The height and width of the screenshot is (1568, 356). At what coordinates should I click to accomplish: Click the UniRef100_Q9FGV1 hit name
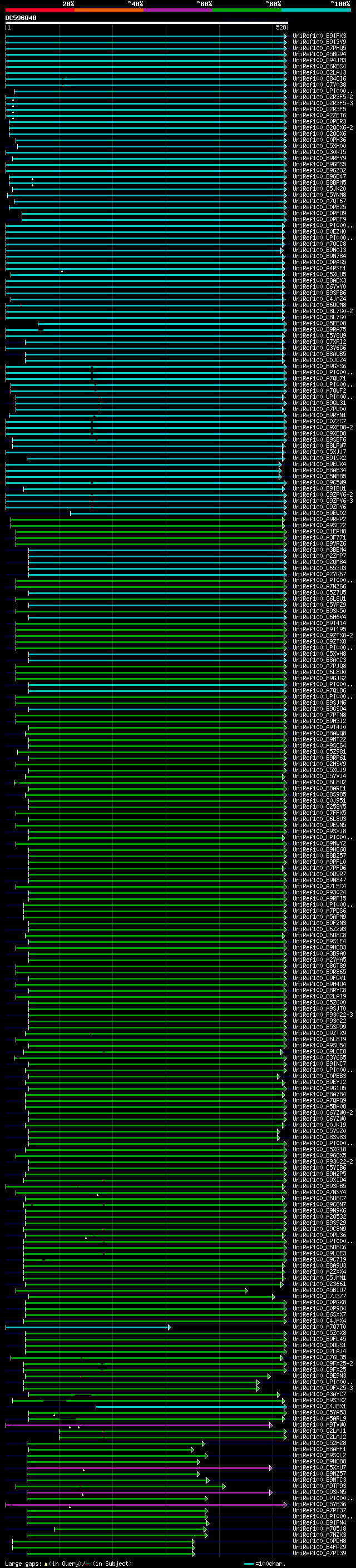coord(319,977)
